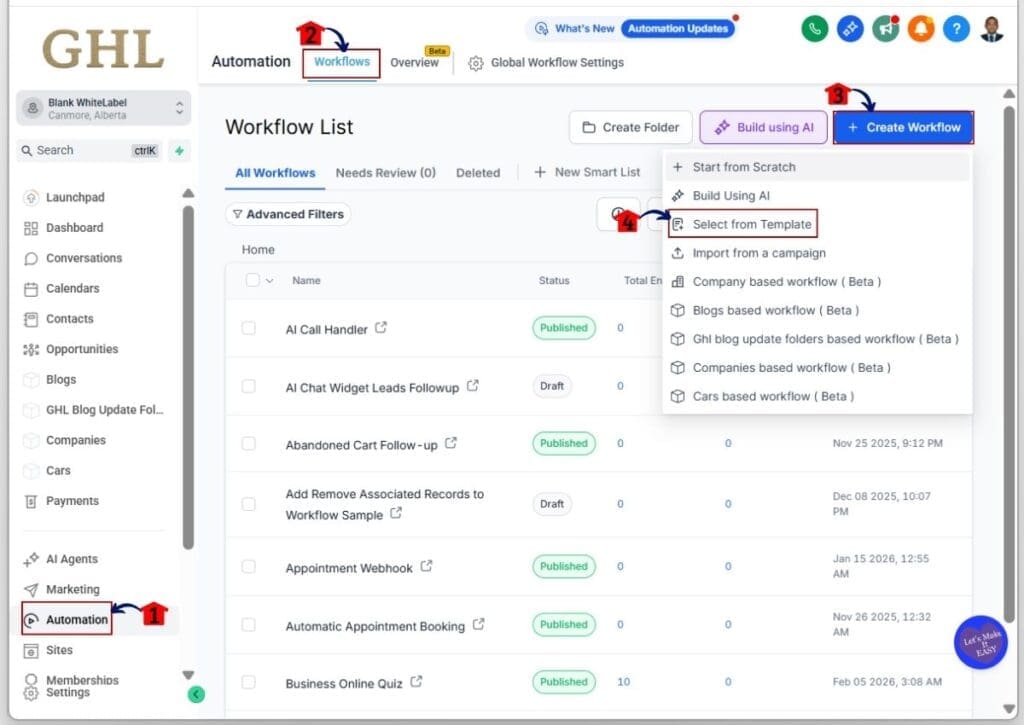Click the Global Workflow Settings gear icon
The image size is (1024, 725).
click(x=473, y=62)
